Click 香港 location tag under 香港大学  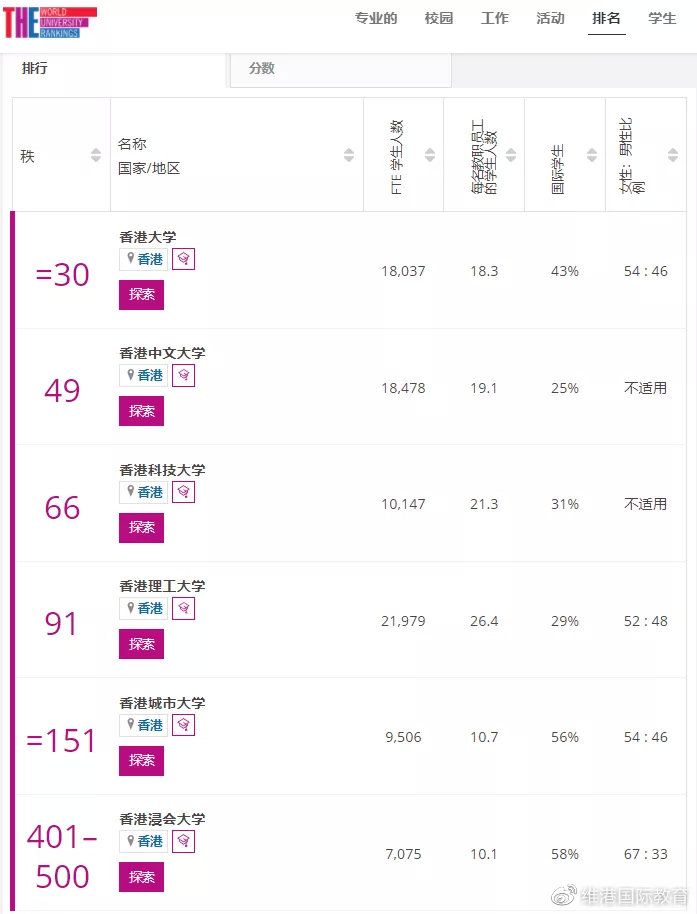pyautogui.click(x=144, y=259)
